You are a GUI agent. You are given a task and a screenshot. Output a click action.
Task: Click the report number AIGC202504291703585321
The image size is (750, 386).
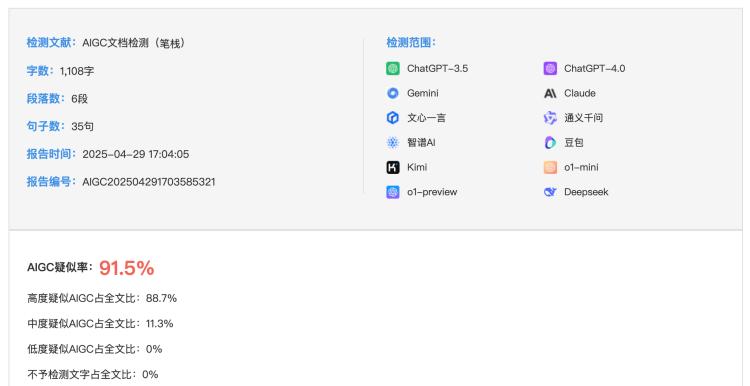point(149,182)
